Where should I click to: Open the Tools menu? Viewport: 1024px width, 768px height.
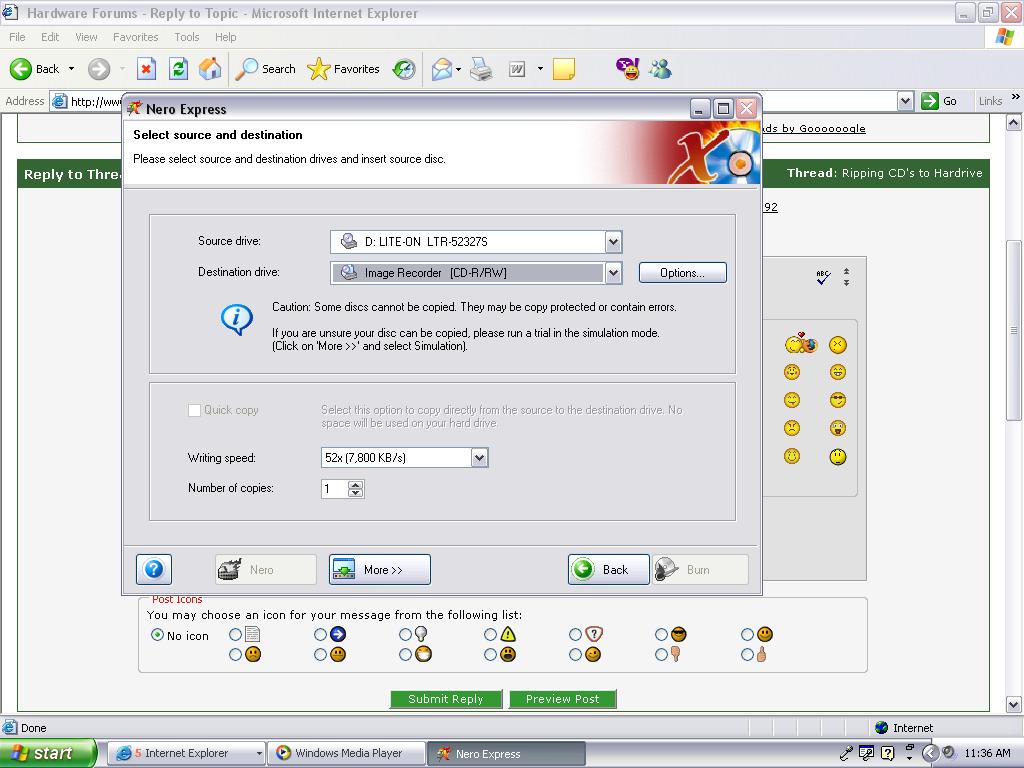pos(187,37)
